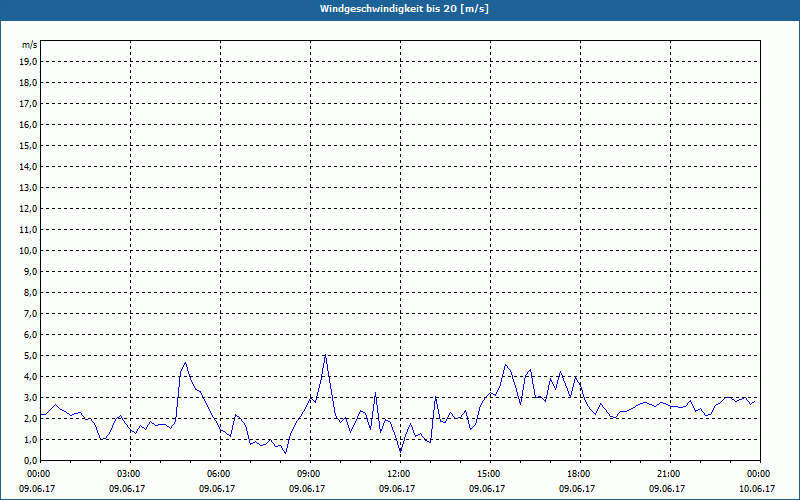Click the m/s unit label on y-axis
This screenshot has width=800, height=500.
pos(30,45)
